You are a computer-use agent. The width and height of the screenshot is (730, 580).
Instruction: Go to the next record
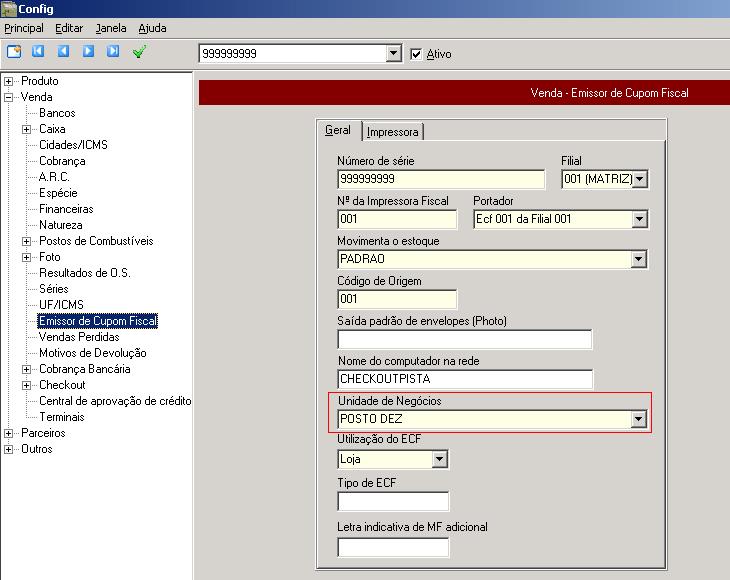[x=88, y=52]
